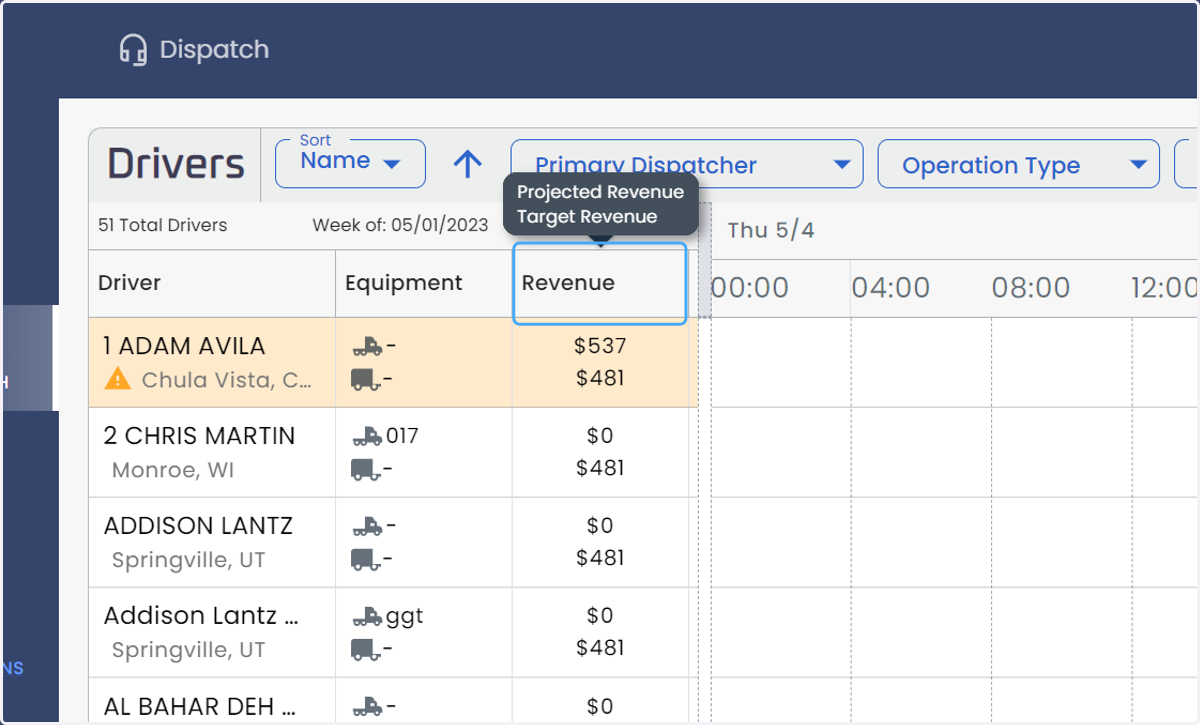Click the Thu 5/4 date header
This screenshot has height=725, width=1200.
771,231
